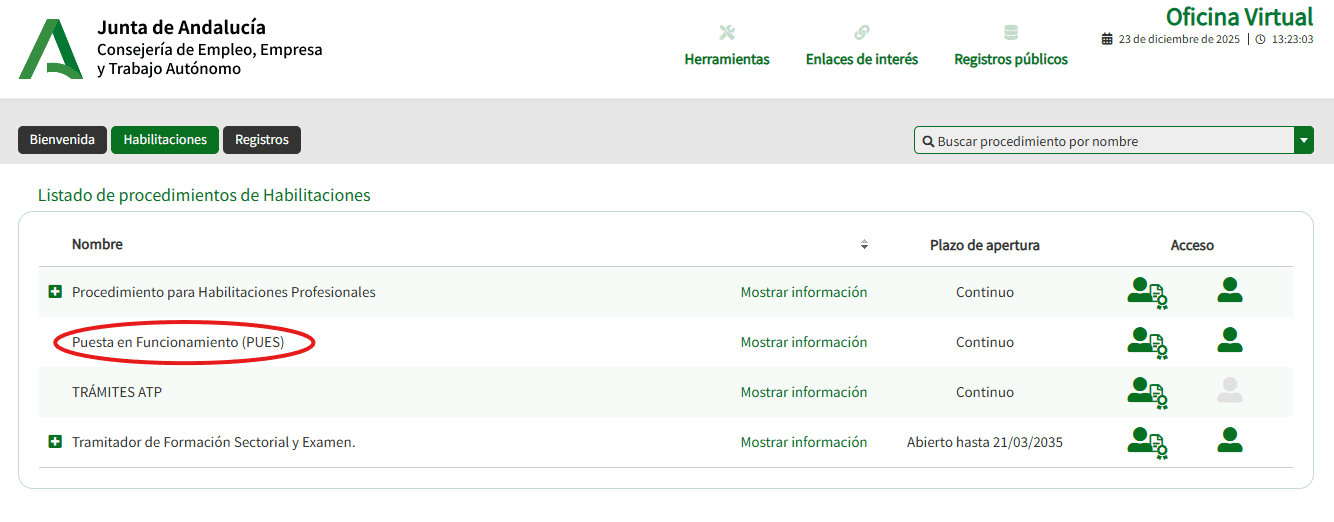Open the procedure search dropdown arrow
Image resolution: width=1334 pixels, height=522 pixels.
coord(1304,141)
